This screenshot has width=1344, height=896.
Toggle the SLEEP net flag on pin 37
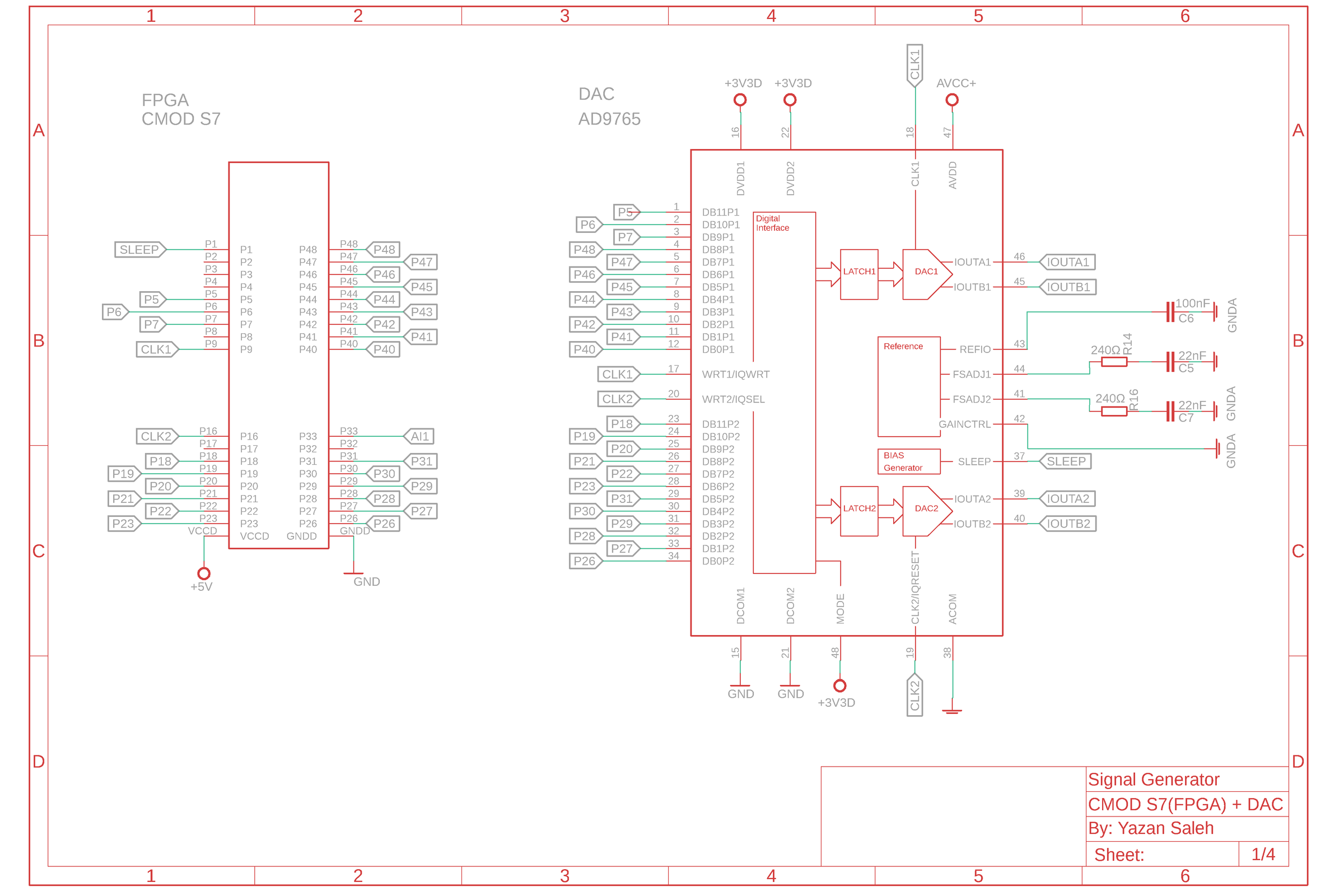click(x=1066, y=461)
